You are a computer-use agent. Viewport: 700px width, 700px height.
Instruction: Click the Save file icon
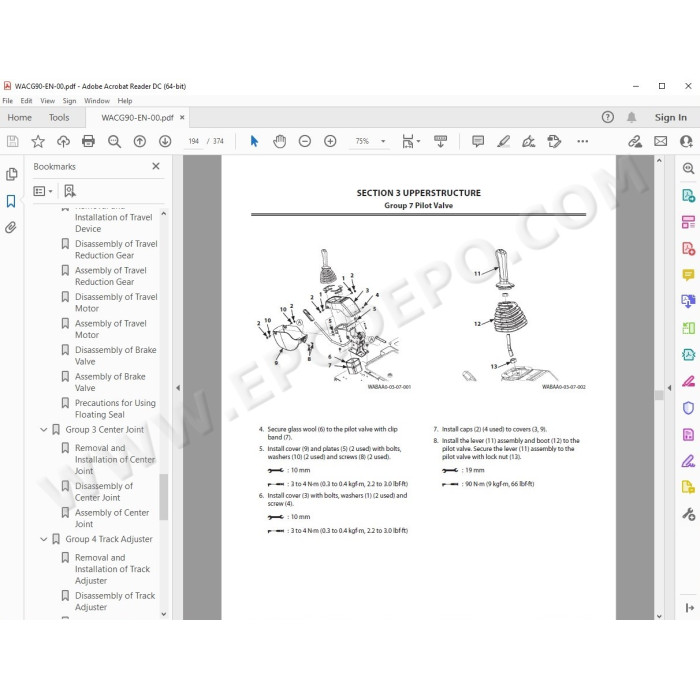point(12,142)
